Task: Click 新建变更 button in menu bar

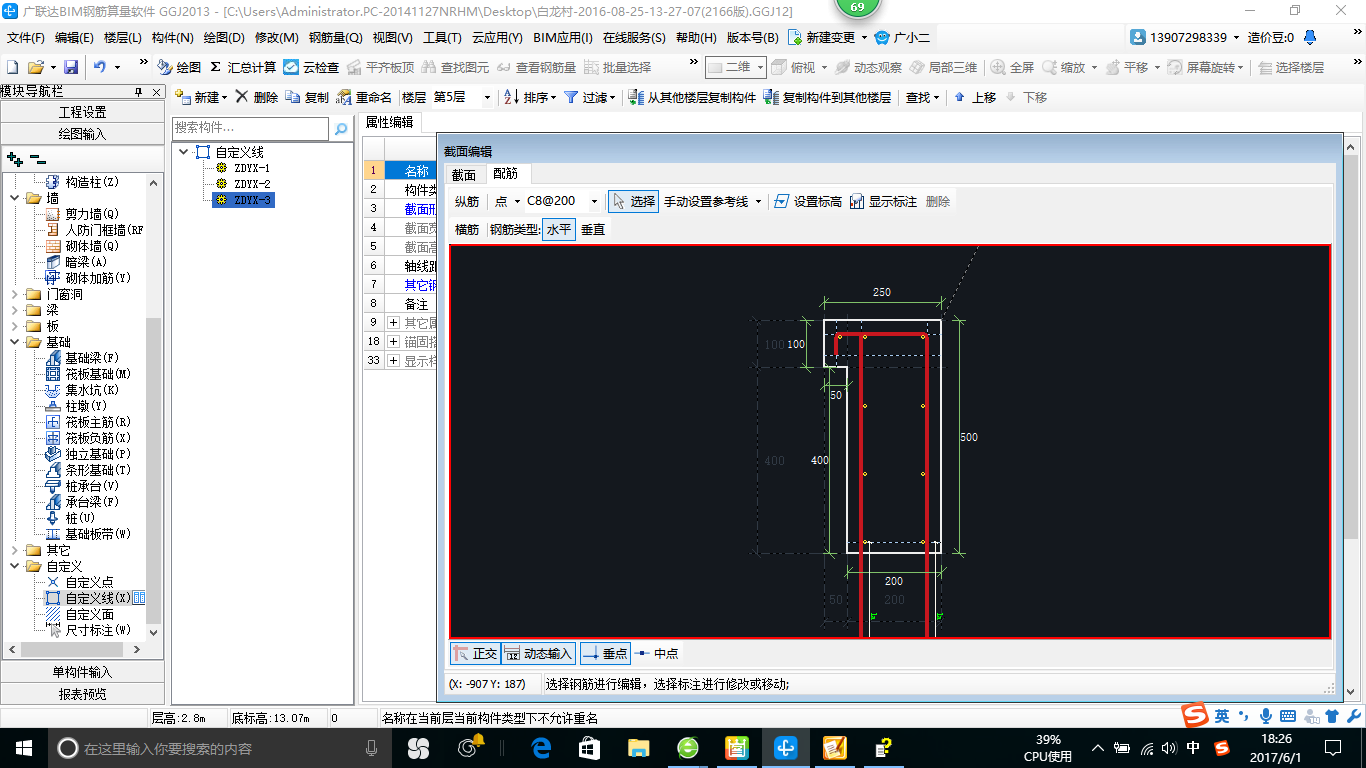Action: pos(828,37)
